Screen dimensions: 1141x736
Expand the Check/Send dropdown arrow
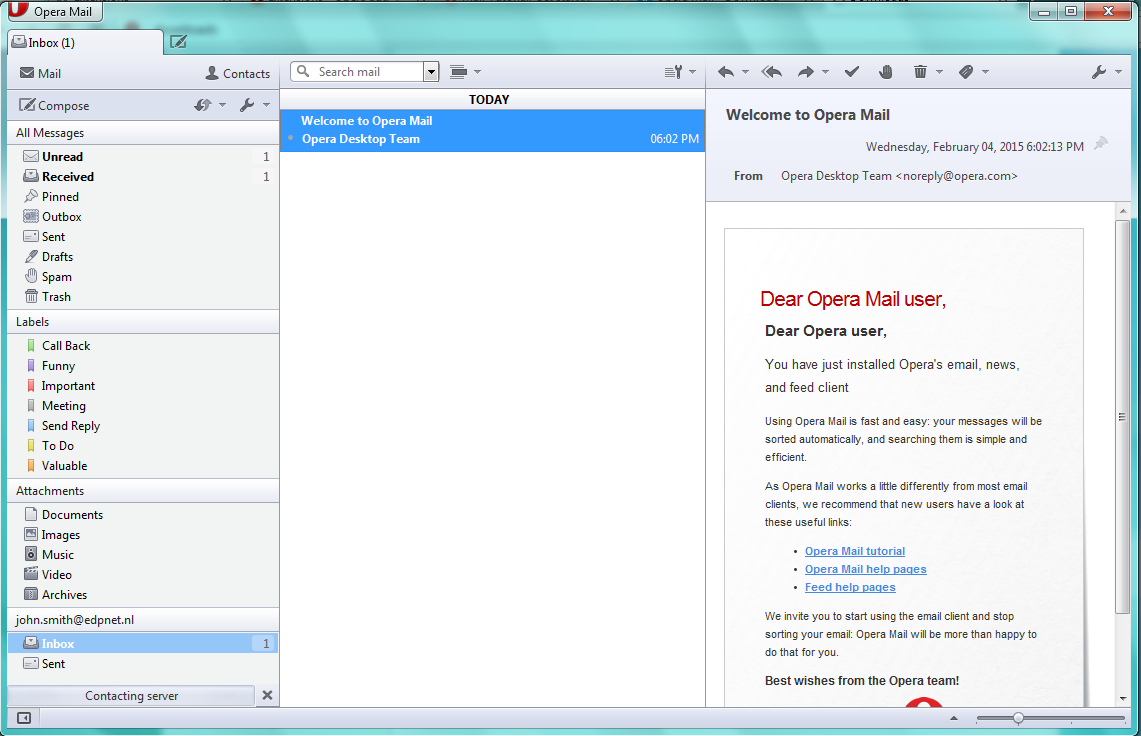(223, 106)
